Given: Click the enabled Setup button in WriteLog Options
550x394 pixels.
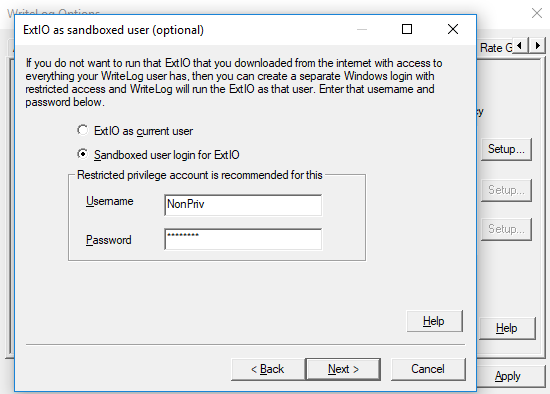Looking at the screenshot, I should tap(506, 149).
